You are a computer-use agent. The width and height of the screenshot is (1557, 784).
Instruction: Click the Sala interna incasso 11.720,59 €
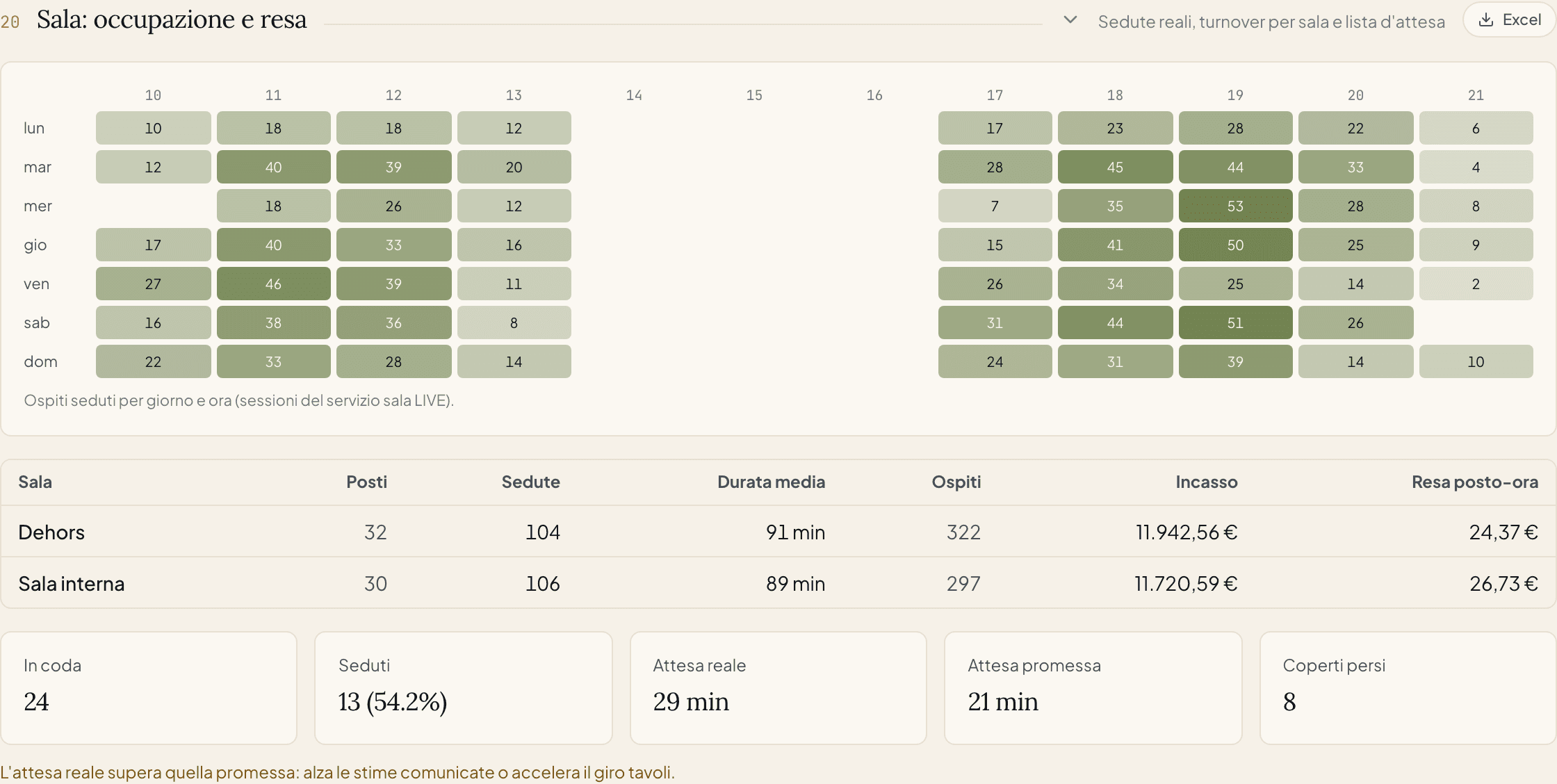[1186, 583]
